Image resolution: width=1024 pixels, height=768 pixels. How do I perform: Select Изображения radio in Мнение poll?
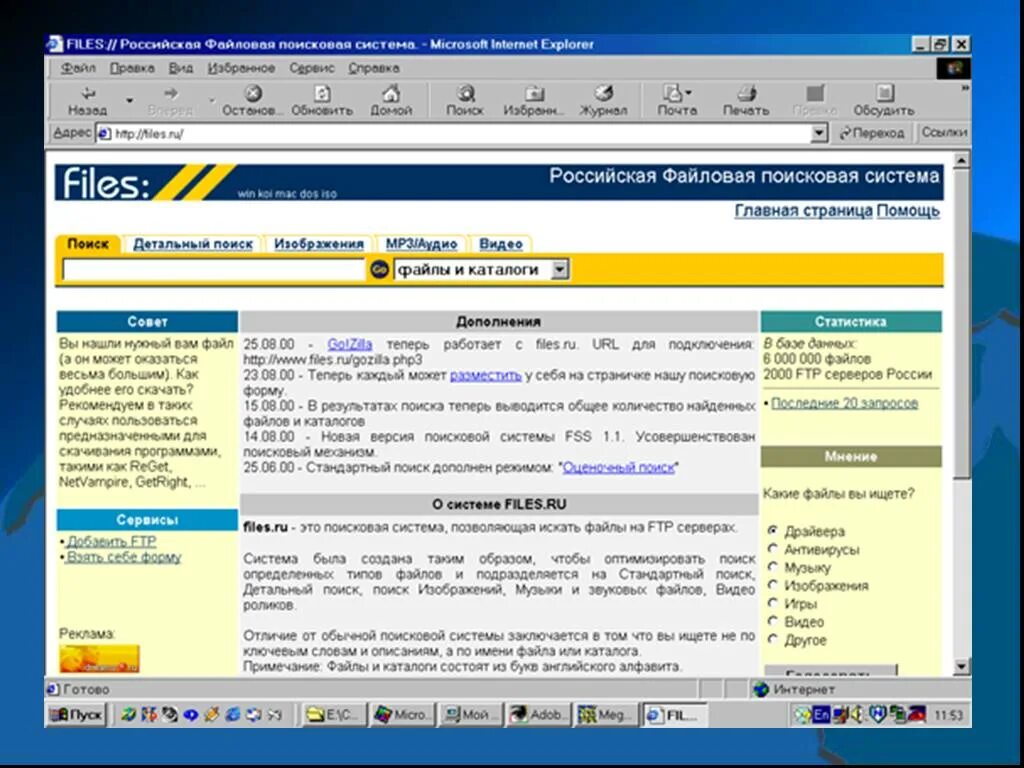[x=773, y=584]
